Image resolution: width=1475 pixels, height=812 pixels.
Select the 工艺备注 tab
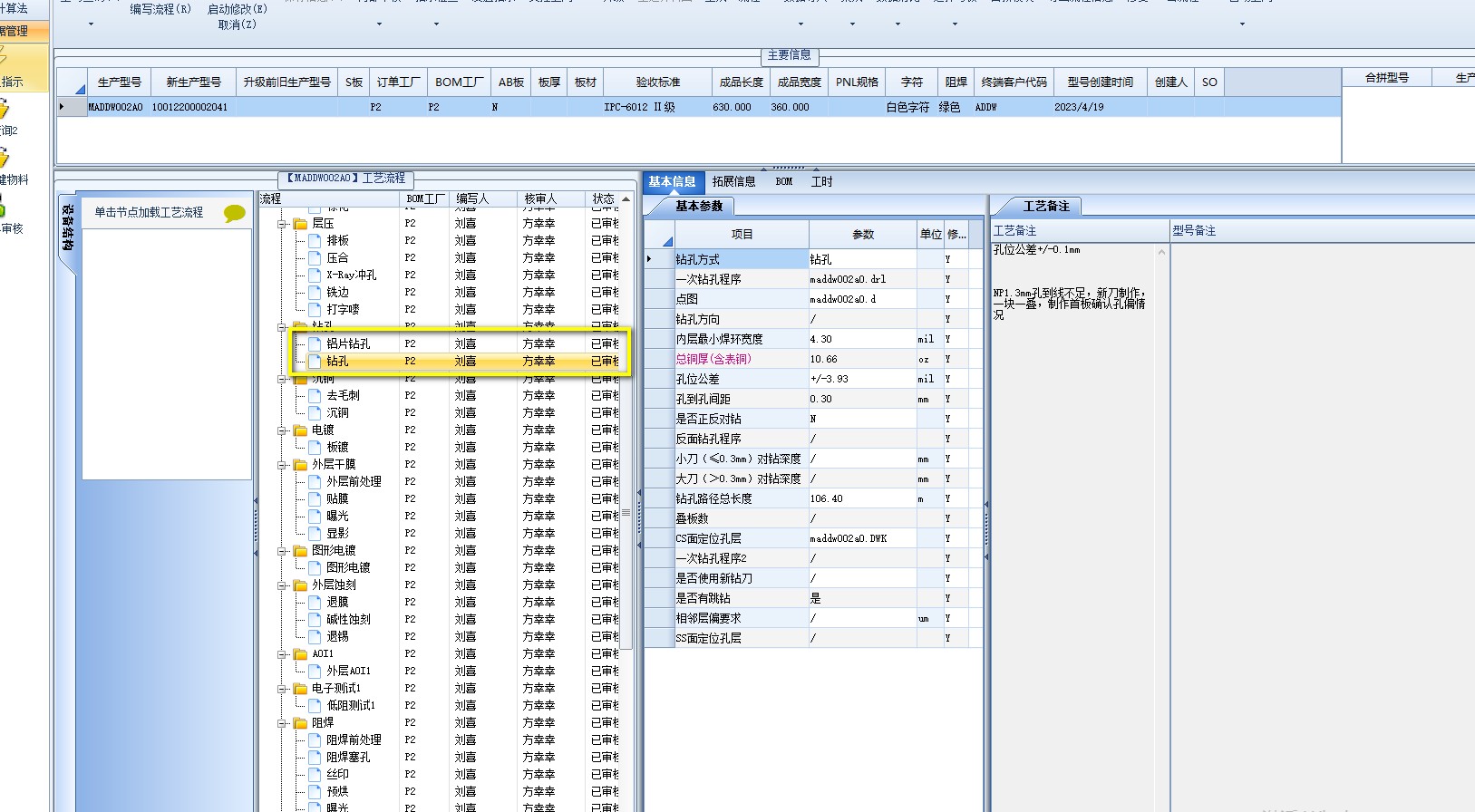(x=1046, y=206)
